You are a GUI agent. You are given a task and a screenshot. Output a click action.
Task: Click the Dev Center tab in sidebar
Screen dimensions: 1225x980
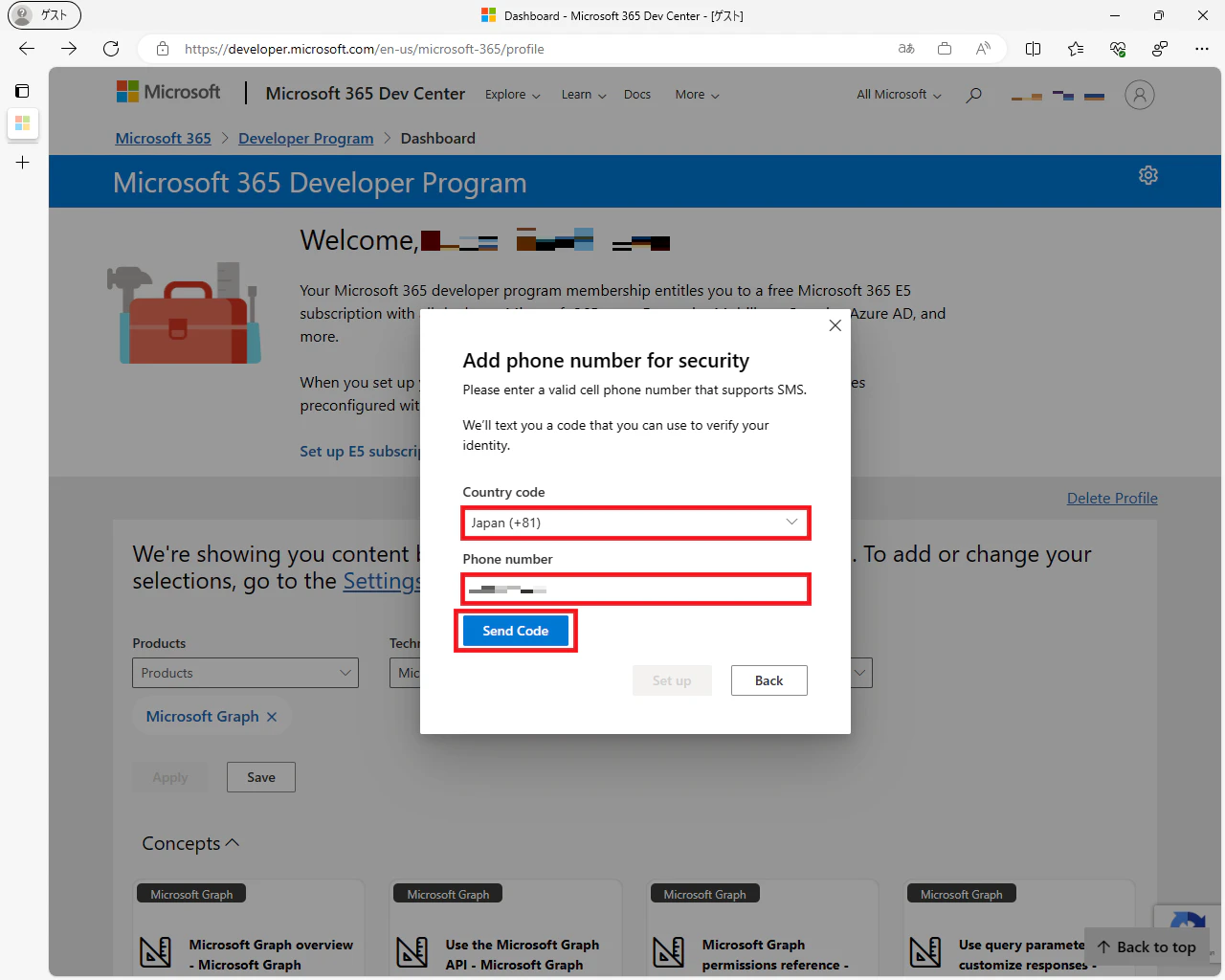click(x=22, y=123)
